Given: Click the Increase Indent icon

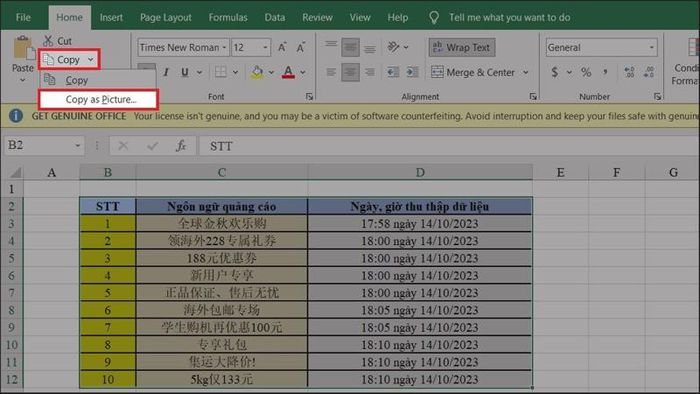Looking at the screenshot, I should pos(412,72).
